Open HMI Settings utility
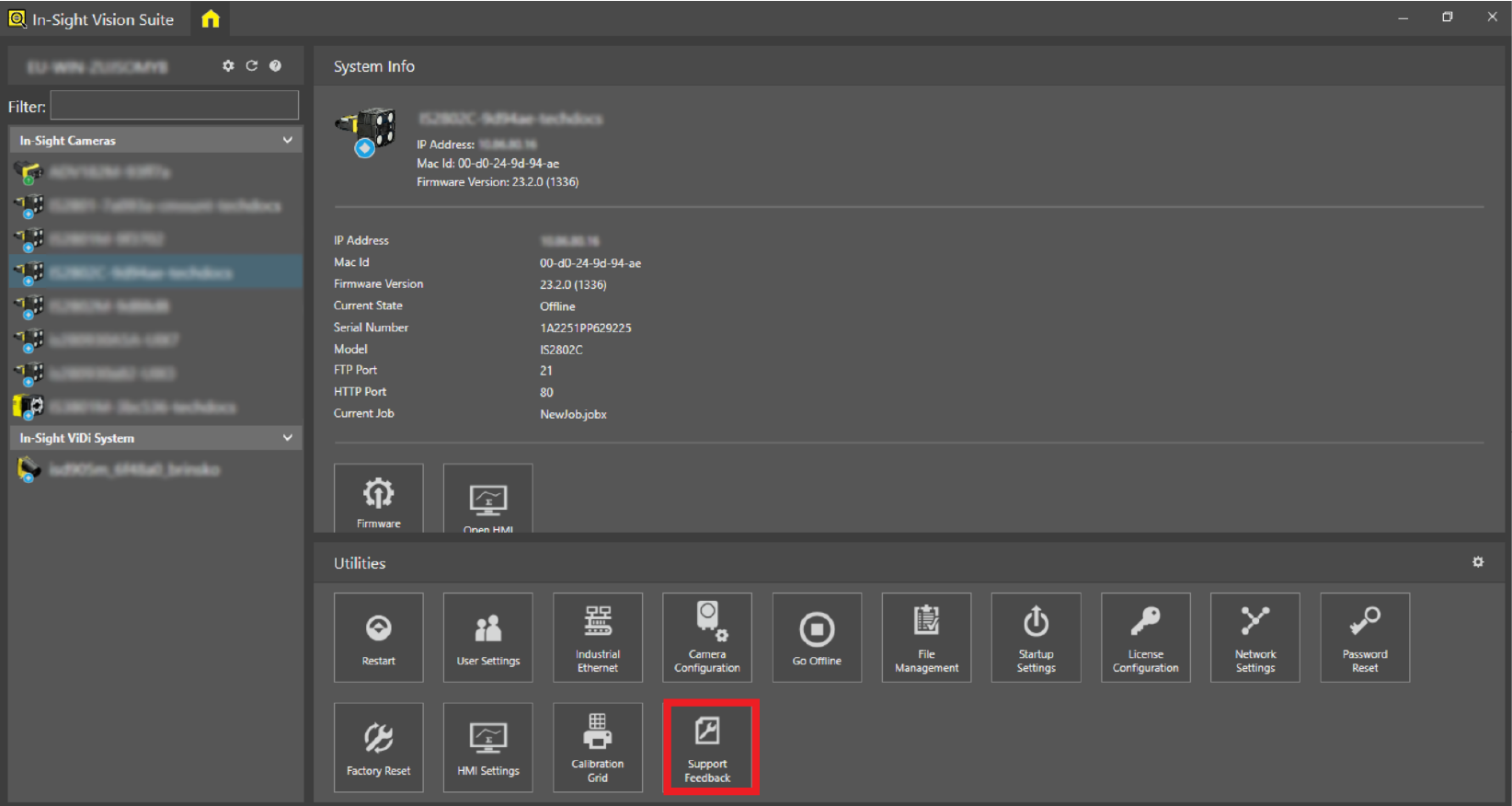The image size is (1512, 806). pos(487,746)
